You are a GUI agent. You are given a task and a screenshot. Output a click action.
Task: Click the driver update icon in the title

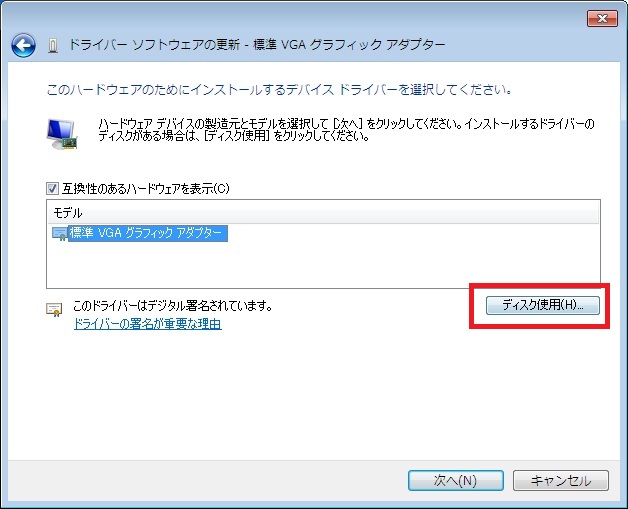(53, 46)
